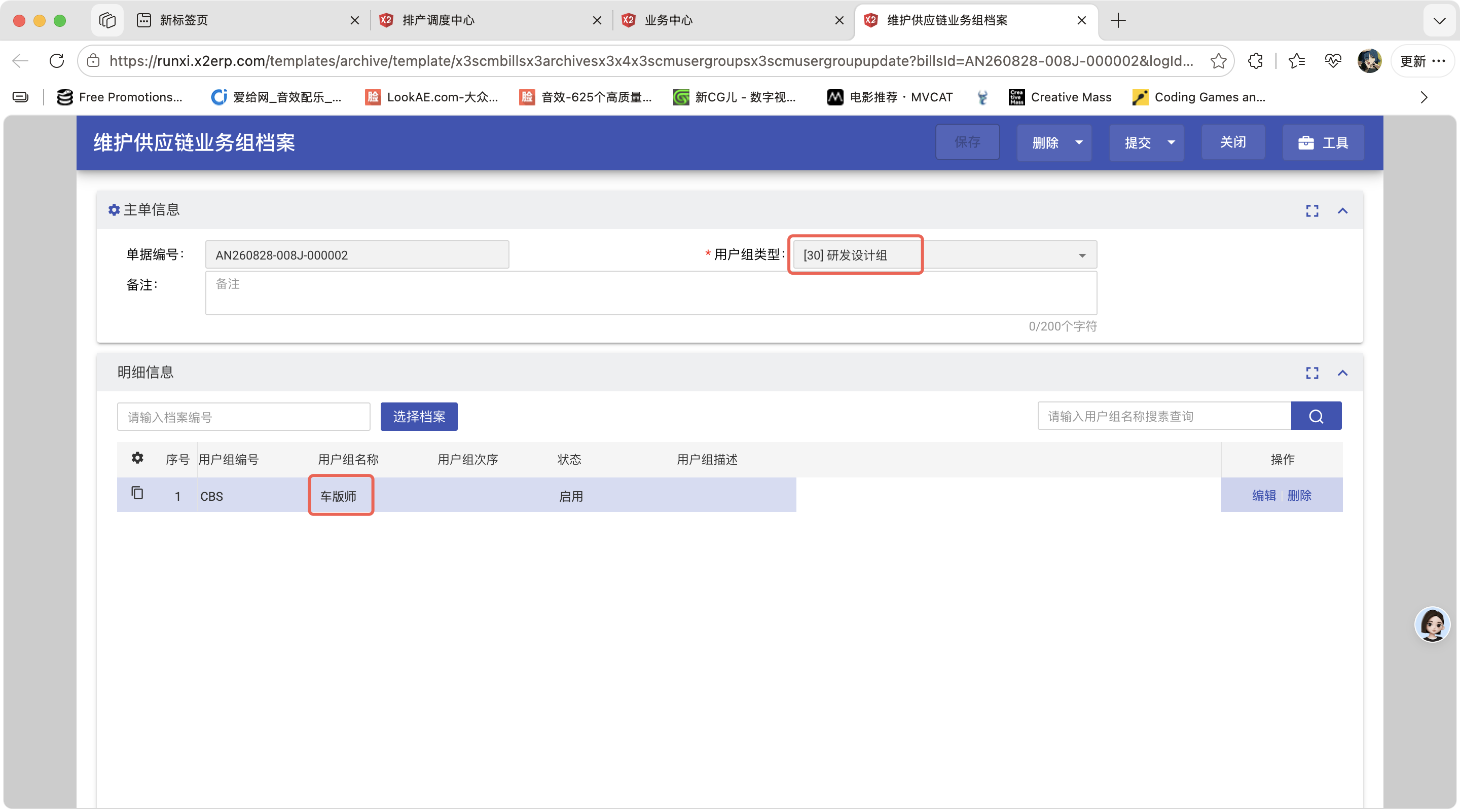Maximize the 明细信息 panel
This screenshot has width=1460, height=812.
pyautogui.click(x=1312, y=373)
